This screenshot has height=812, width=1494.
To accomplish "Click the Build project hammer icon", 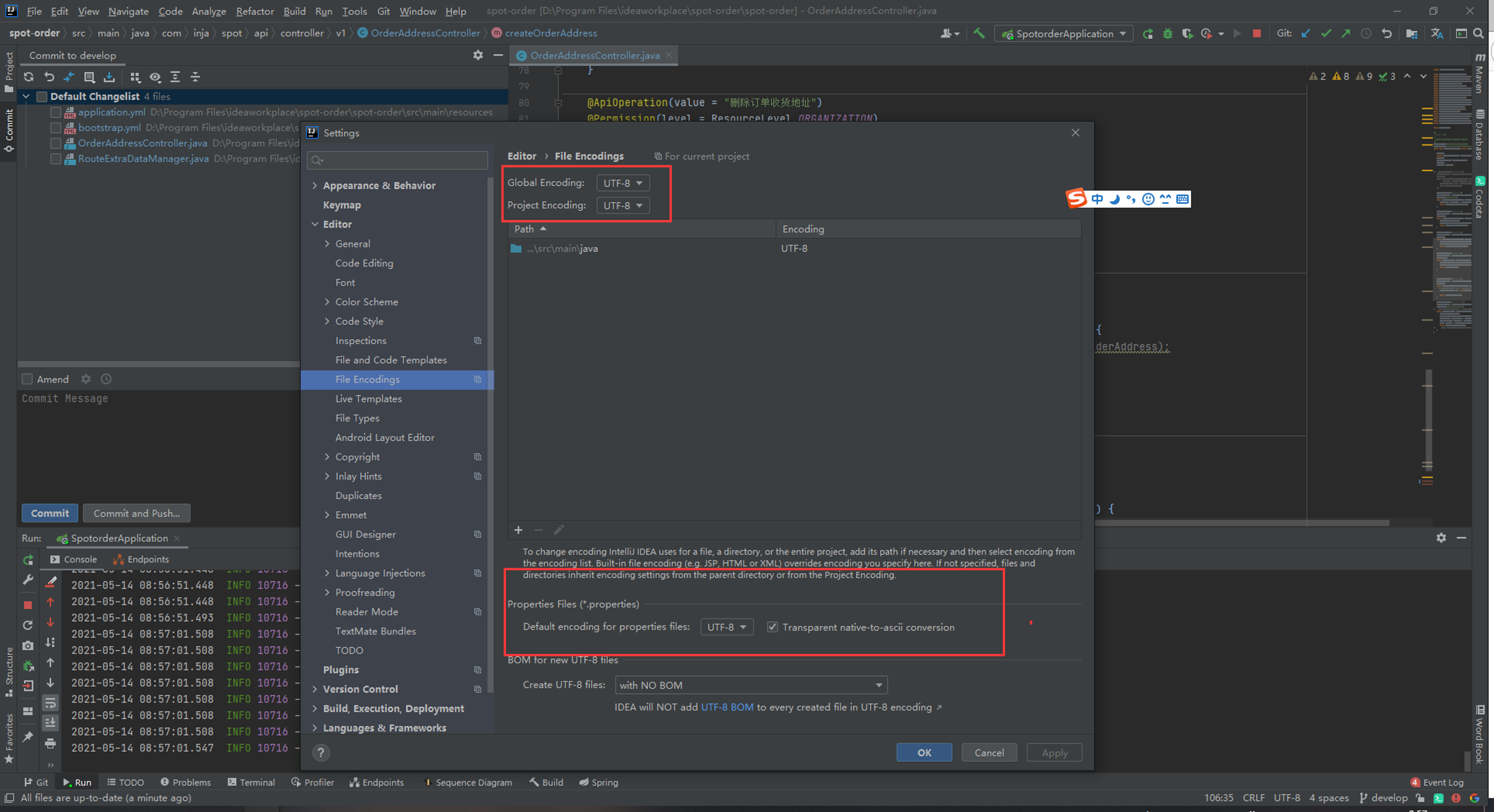I will pos(979,33).
